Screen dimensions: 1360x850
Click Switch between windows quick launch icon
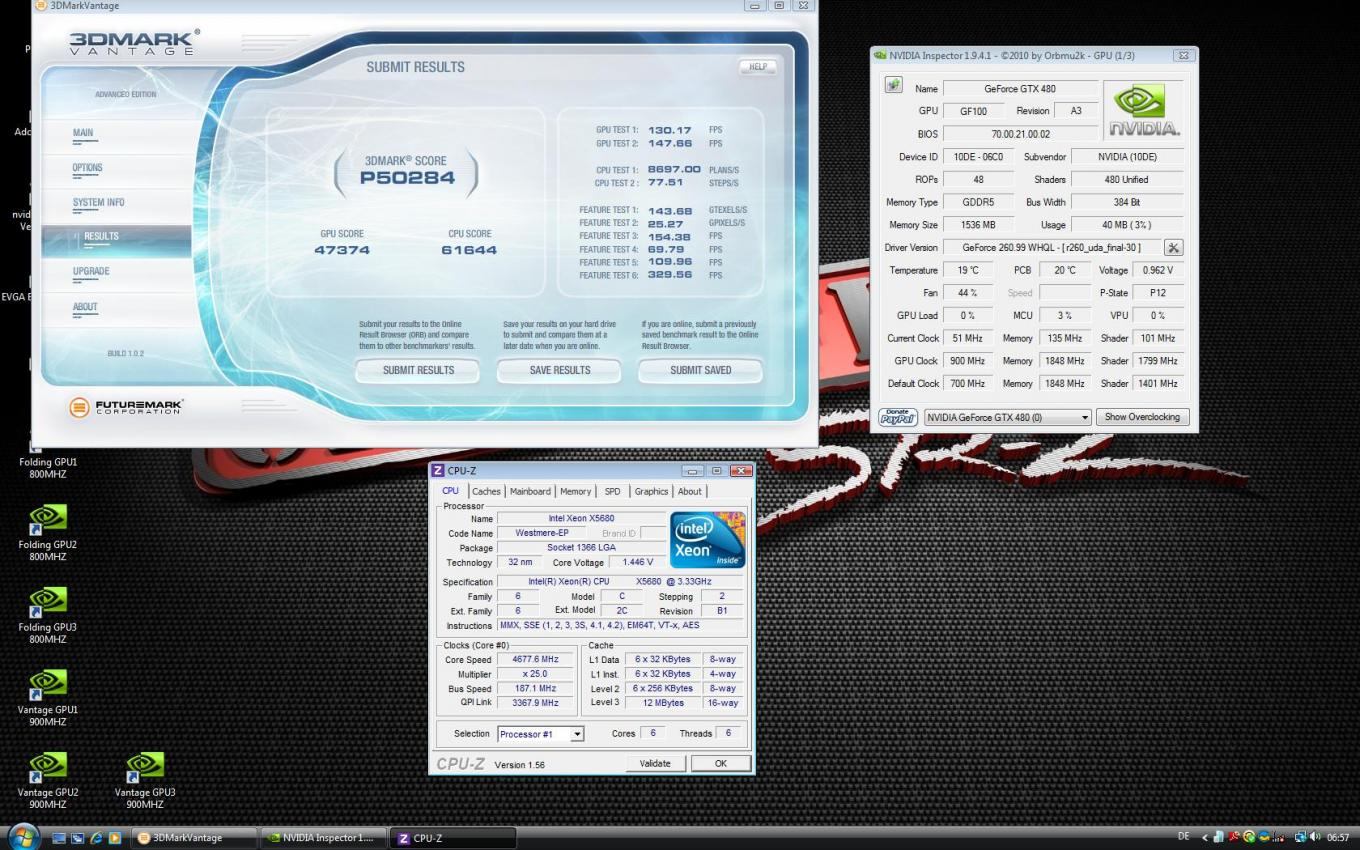pyautogui.click(x=78, y=838)
